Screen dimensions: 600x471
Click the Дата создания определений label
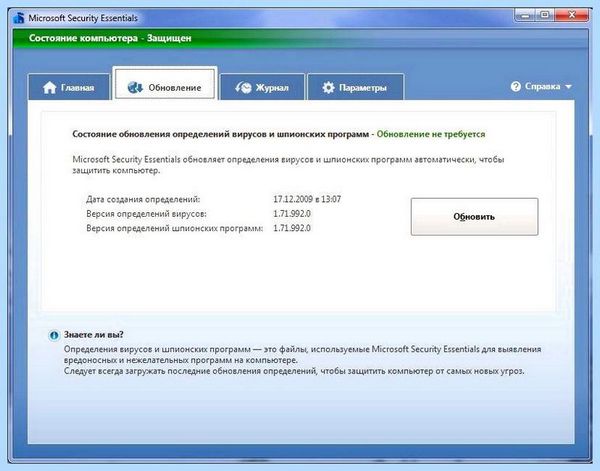click(x=143, y=199)
